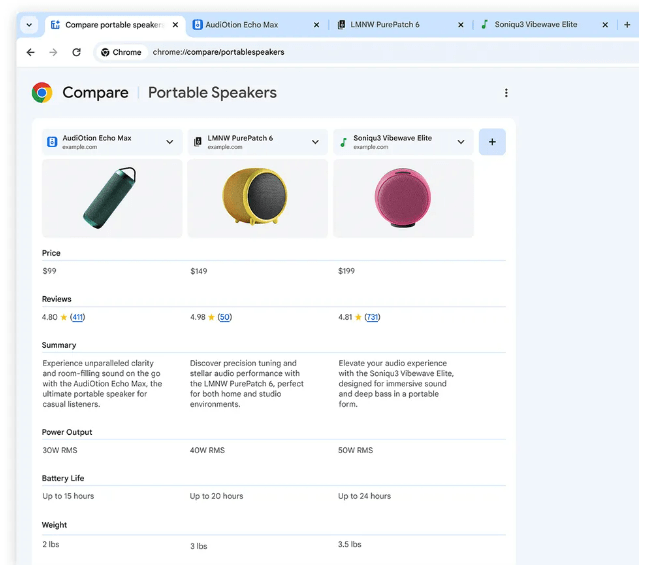Click the AudiOtion favicon in the column header
647x573 pixels.
point(52,142)
